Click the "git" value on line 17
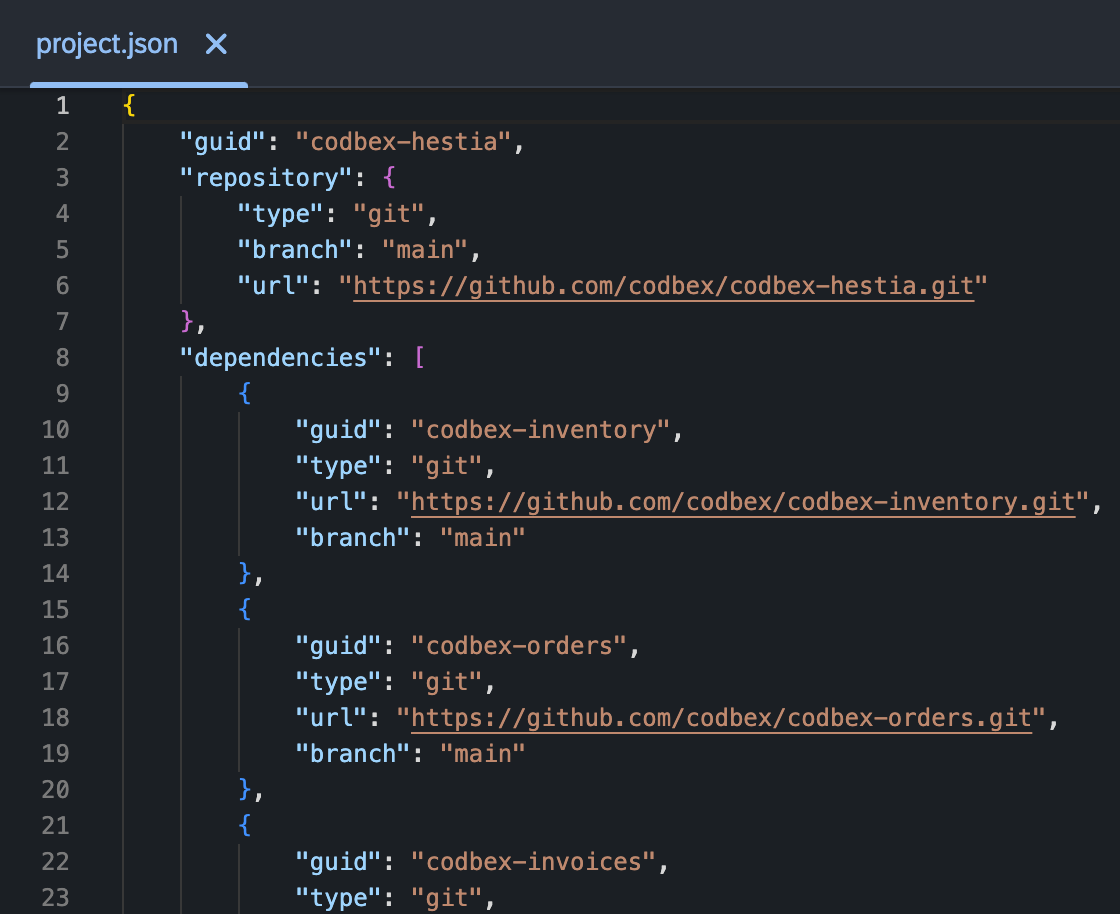Viewport: 1120px width, 914px height. [x=447, y=681]
